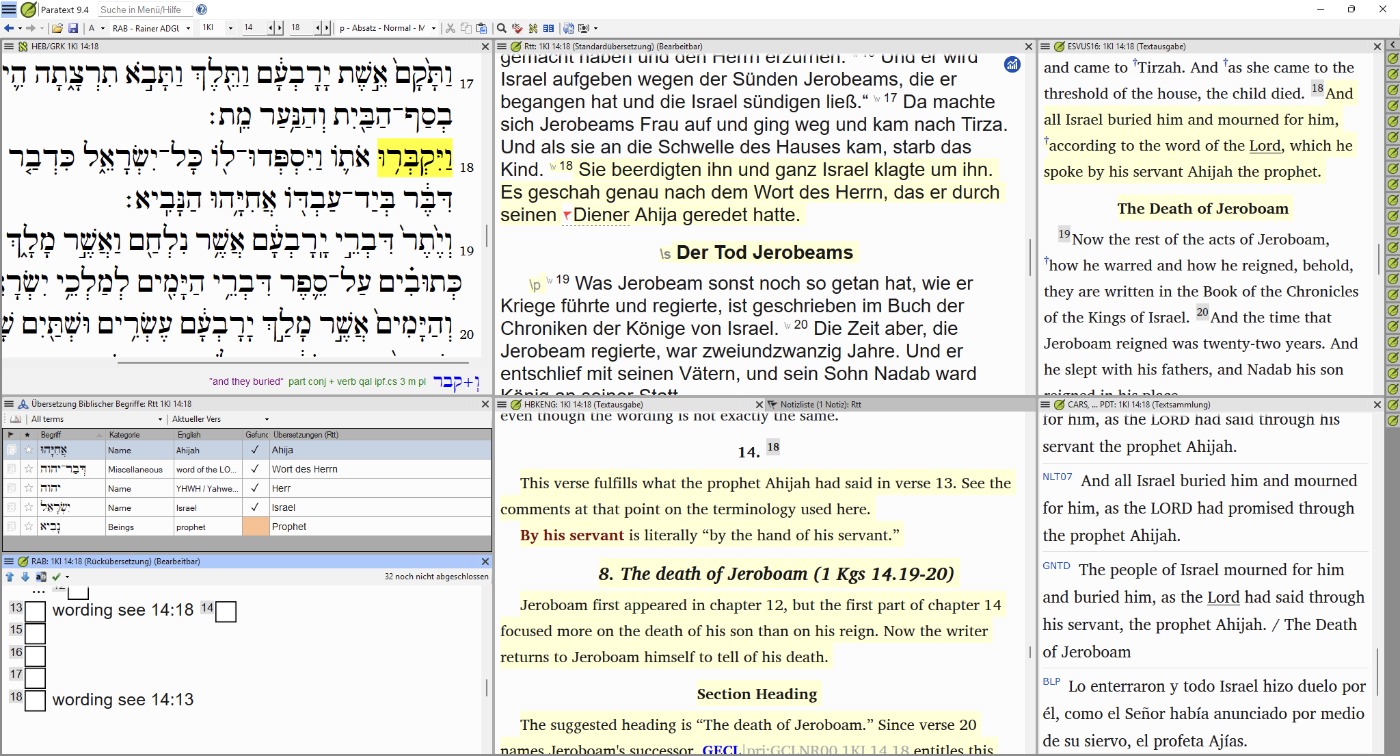Screen dimensions: 1400x756
Task: Click the BLP version label
Action: [x=1051, y=682]
